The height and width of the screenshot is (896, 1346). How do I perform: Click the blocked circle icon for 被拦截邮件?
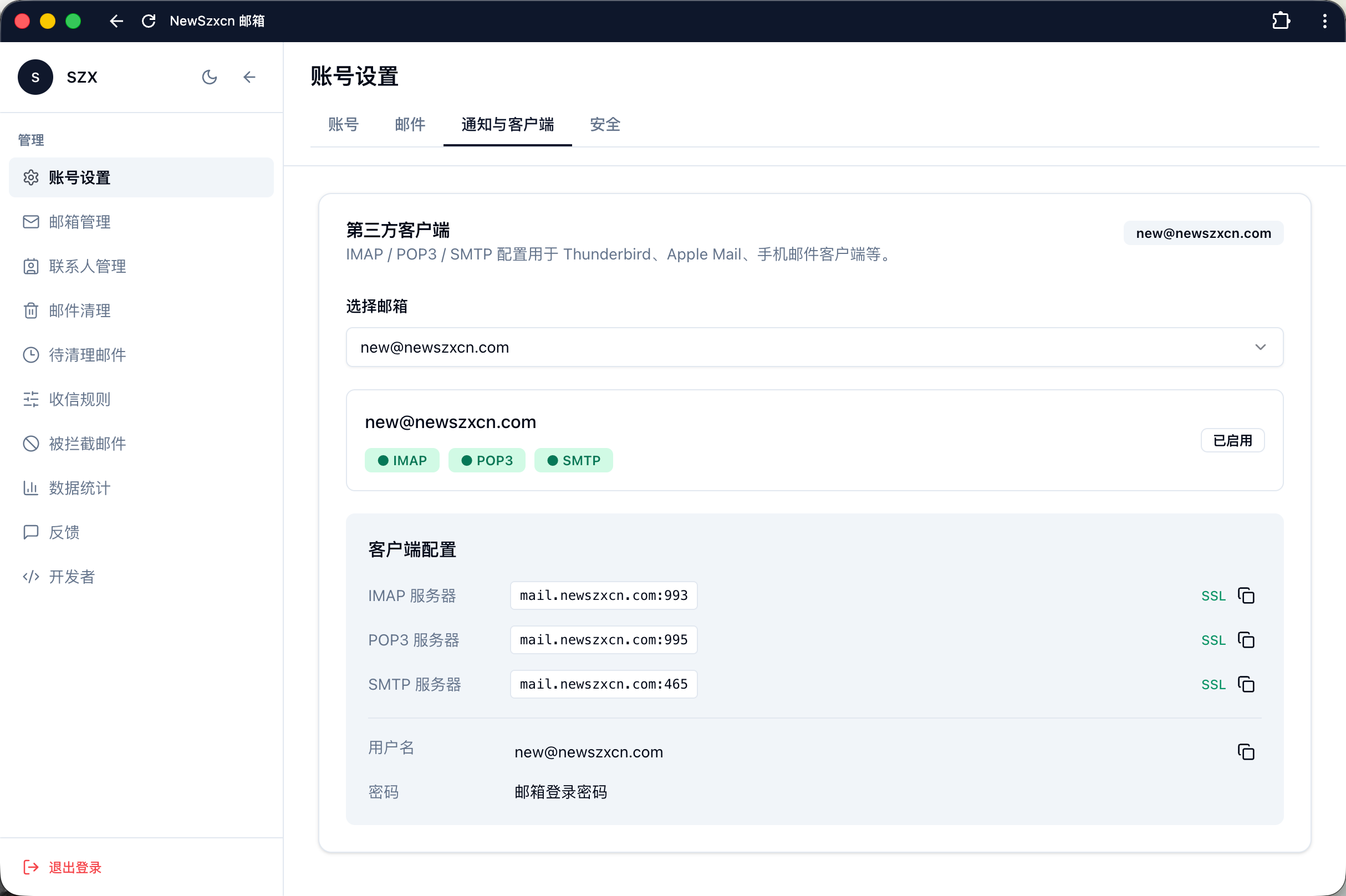tap(31, 444)
